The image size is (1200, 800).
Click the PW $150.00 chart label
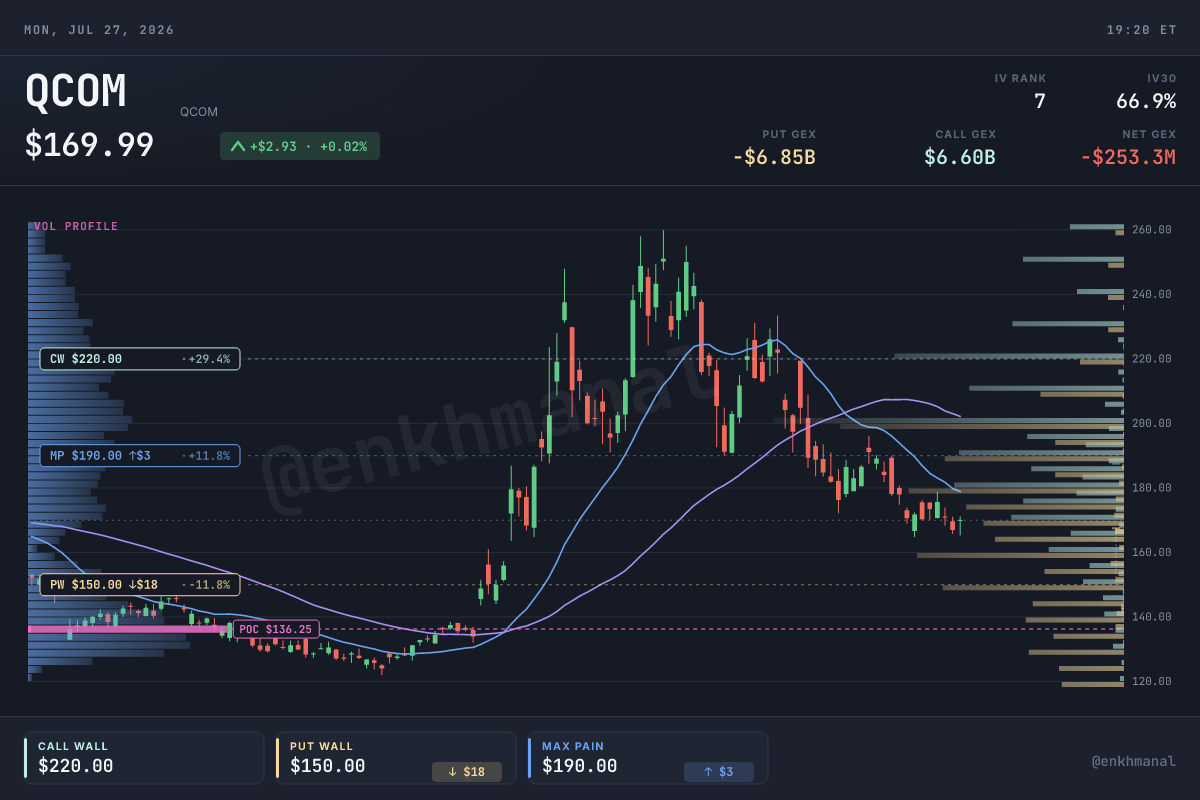pyautogui.click(x=140, y=584)
